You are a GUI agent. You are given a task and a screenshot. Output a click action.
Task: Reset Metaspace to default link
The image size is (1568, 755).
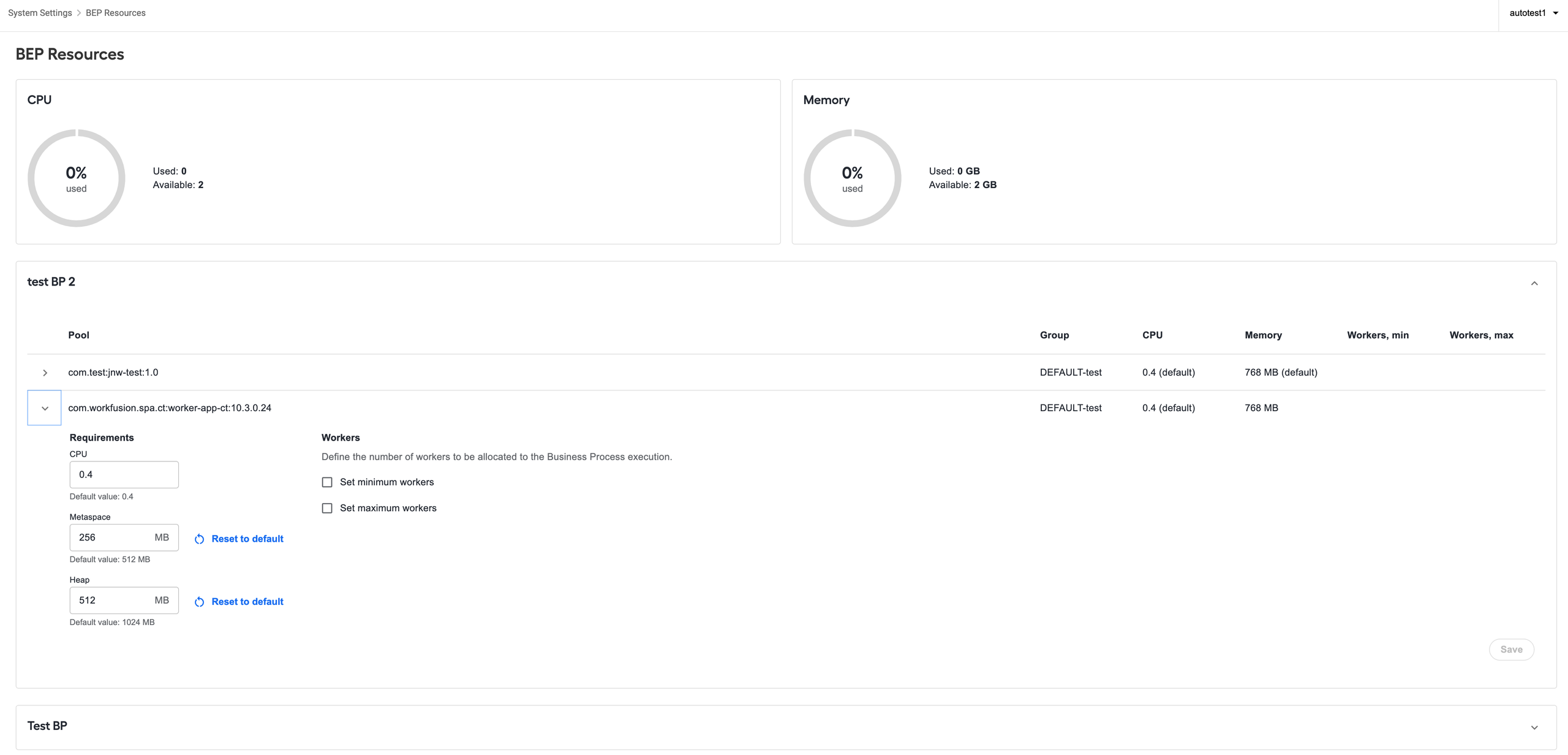[x=247, y=539]
